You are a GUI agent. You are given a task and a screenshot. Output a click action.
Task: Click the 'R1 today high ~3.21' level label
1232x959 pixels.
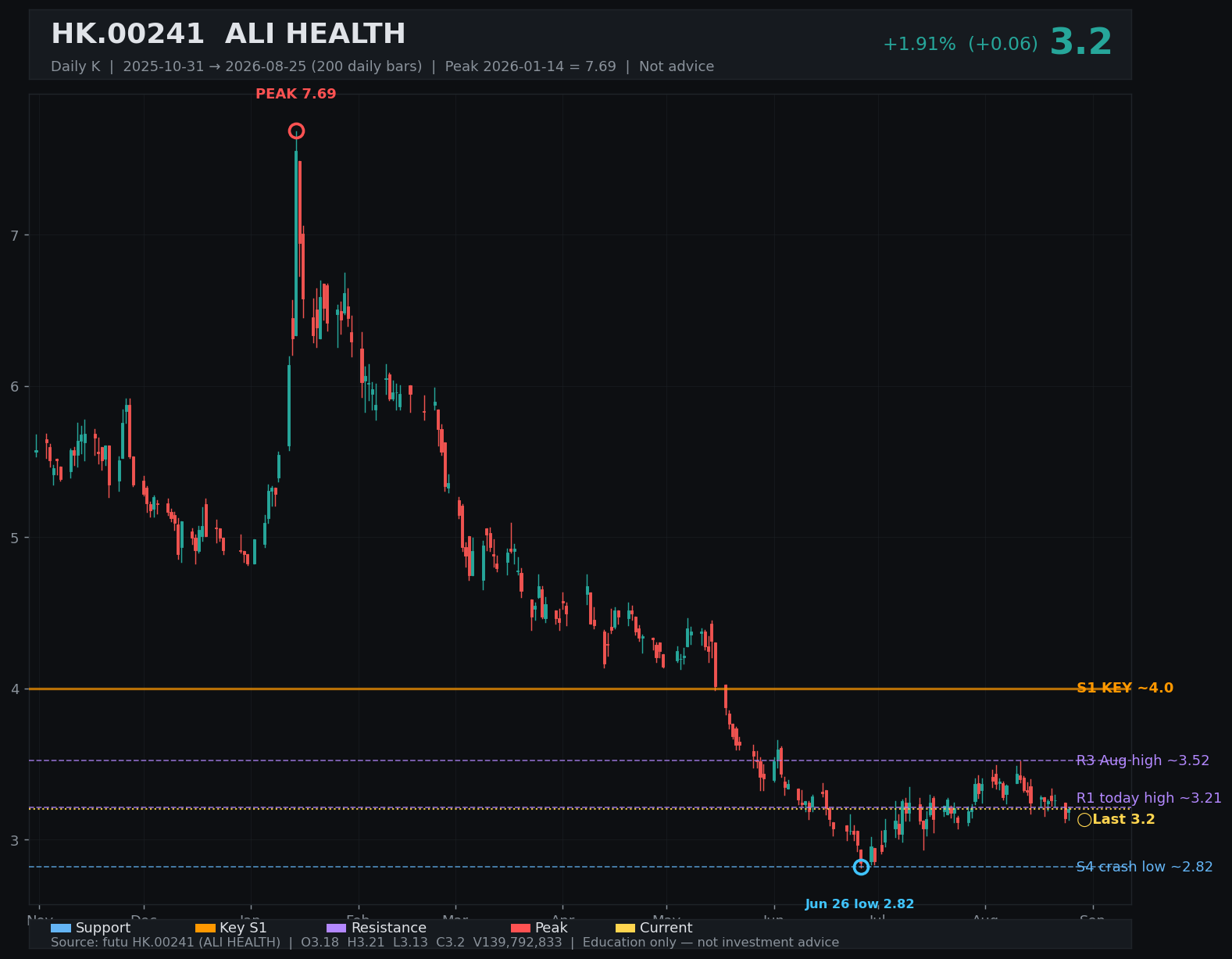click(1149, 798)
